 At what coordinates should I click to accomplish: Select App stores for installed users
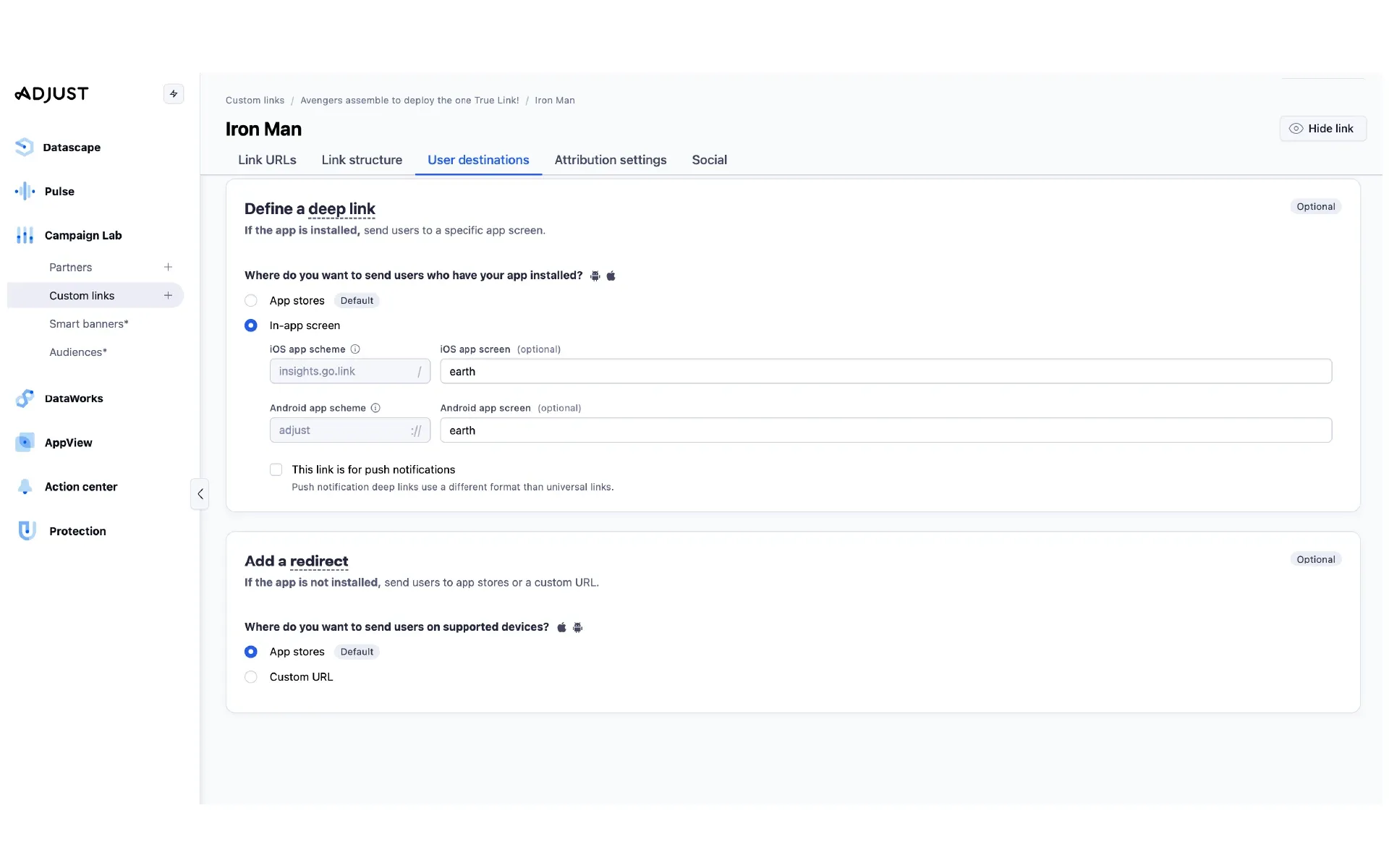coord(251,300)
